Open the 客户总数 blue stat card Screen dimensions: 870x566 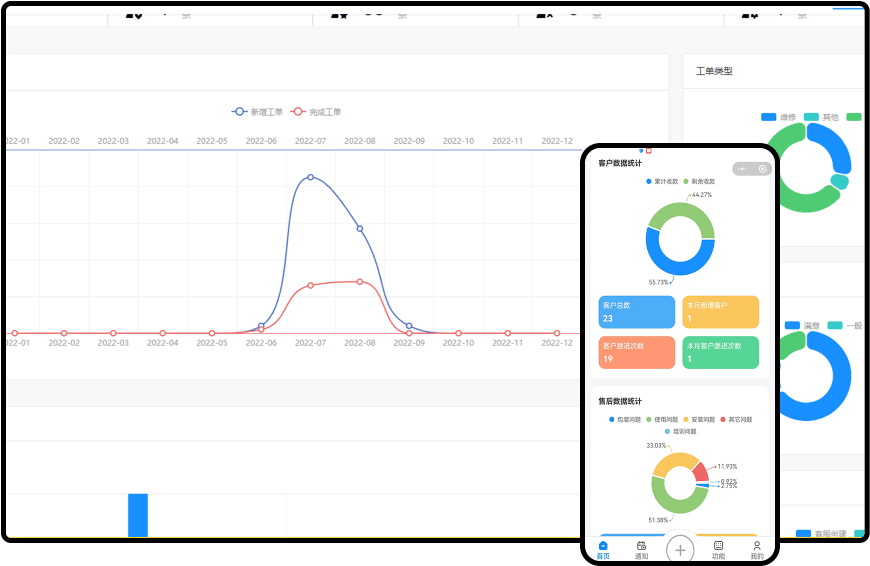[x=637, y=312]
